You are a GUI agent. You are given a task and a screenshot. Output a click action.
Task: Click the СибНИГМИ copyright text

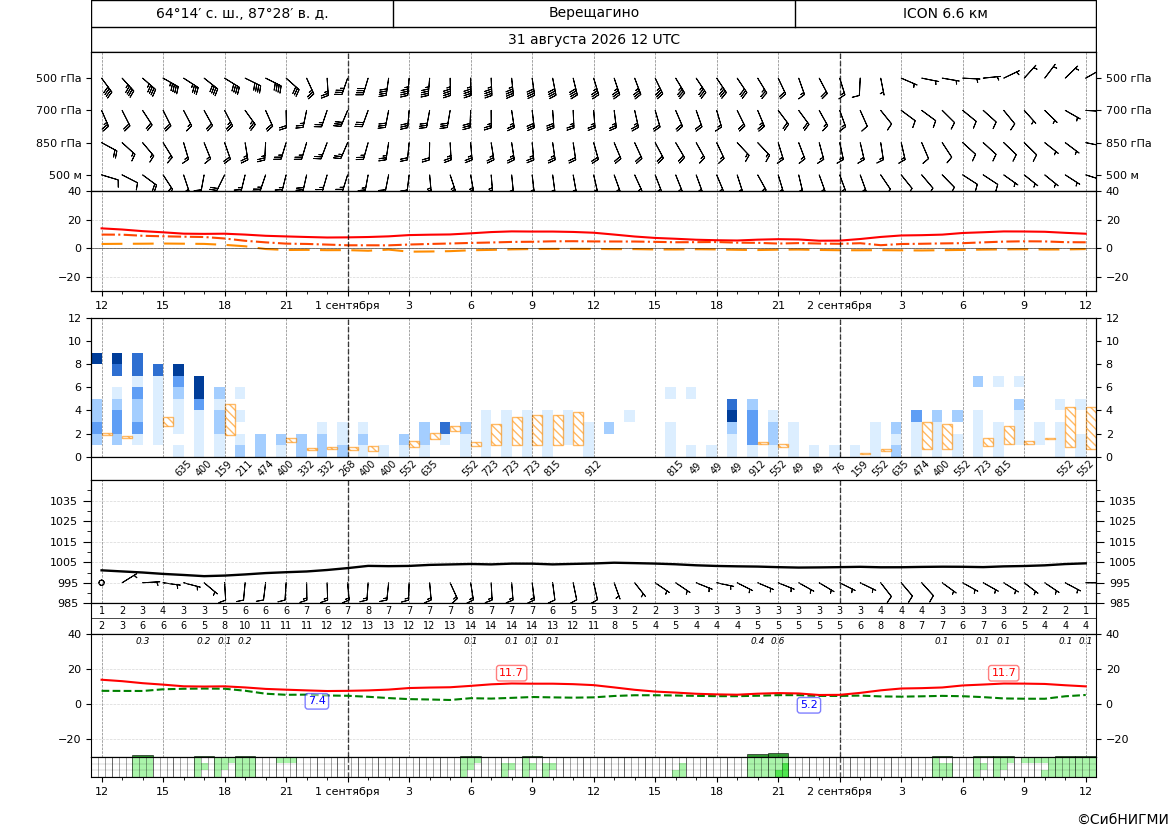click(x=1123, y=819)
